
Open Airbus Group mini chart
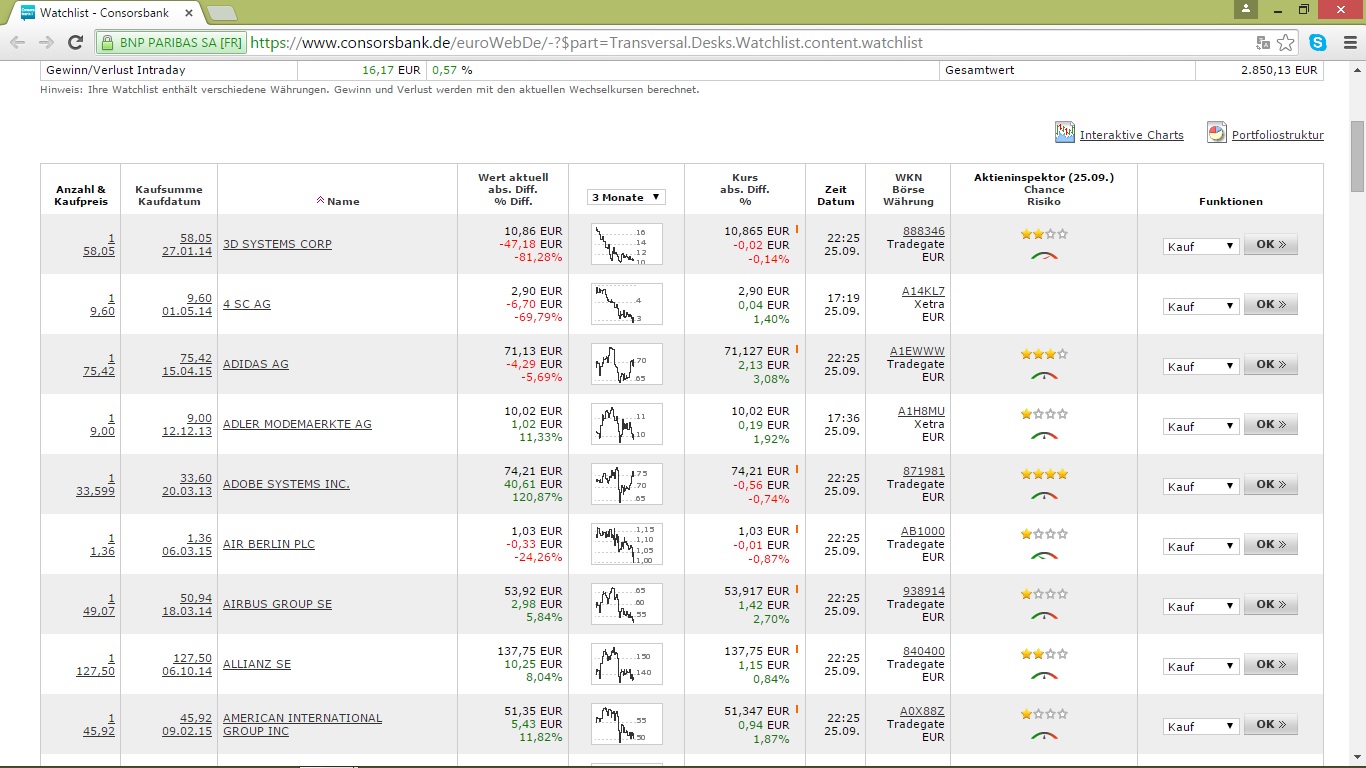click(x=627, y=604)
